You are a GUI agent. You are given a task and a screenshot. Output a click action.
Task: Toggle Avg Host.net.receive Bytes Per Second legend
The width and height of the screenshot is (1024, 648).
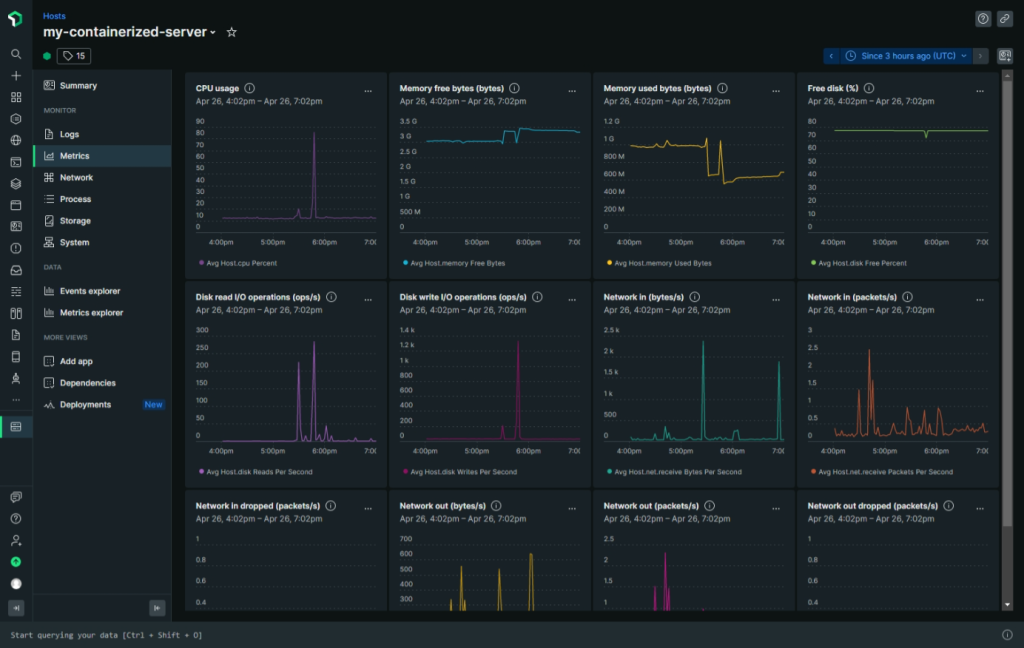coord(674,472)
